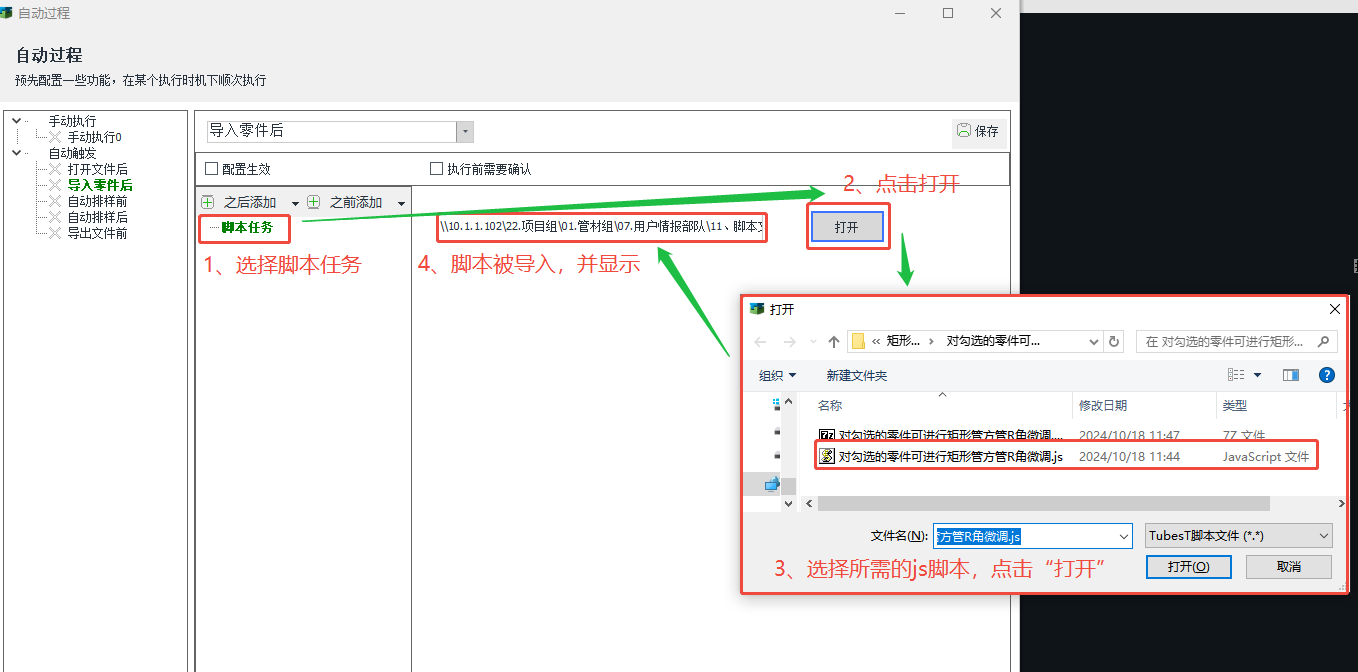Sort by the 类型 column header
Image resolution: width=1358 pixels, height=672 pixels.
(x=1234, y=406)
